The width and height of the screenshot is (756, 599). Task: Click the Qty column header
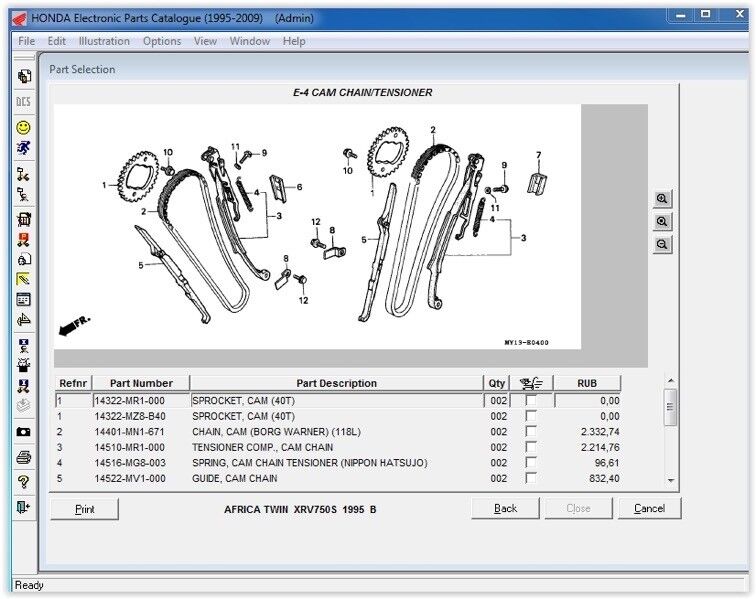(x=497, y=383)
